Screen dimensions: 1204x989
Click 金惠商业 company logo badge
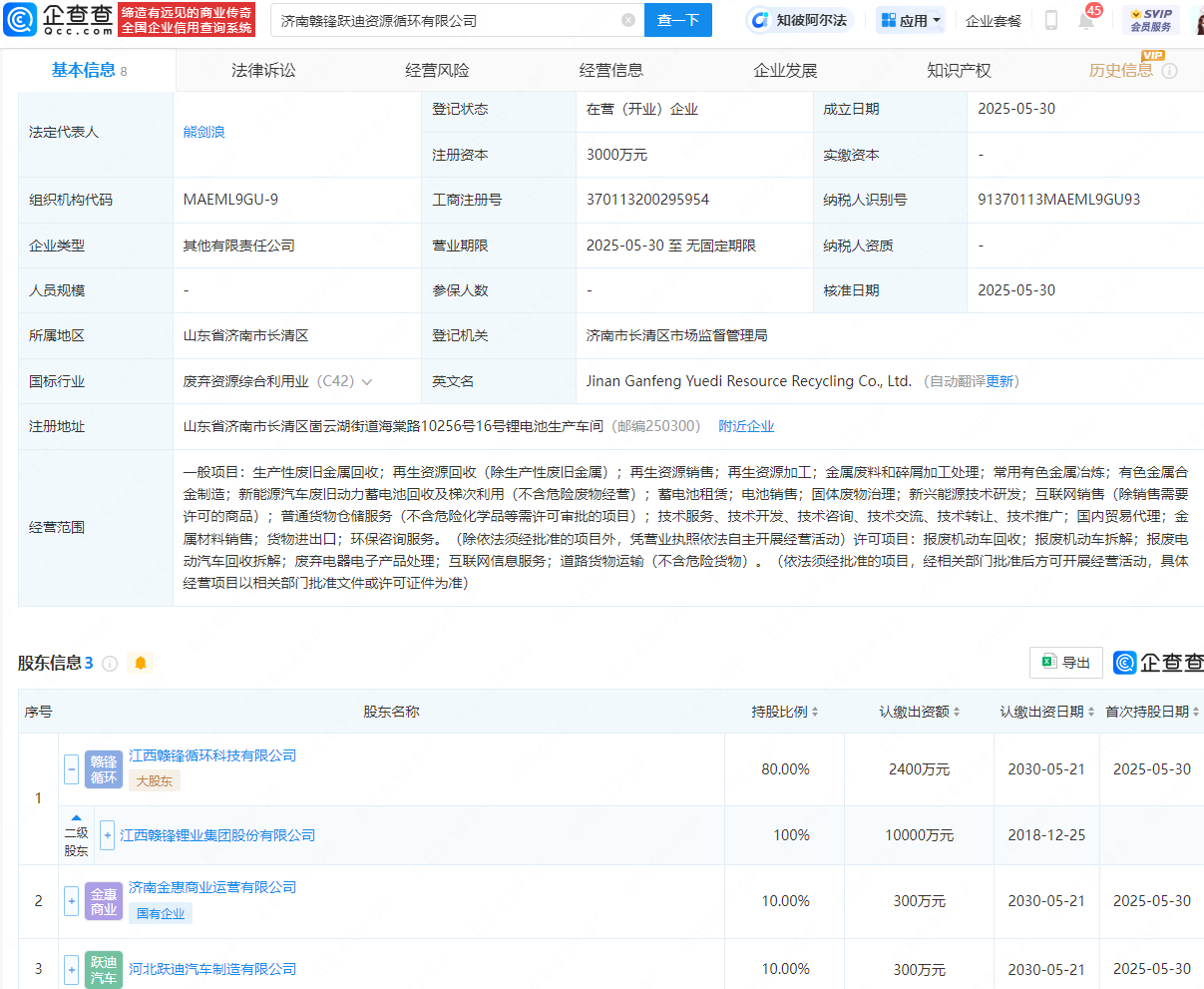point(104,901)
